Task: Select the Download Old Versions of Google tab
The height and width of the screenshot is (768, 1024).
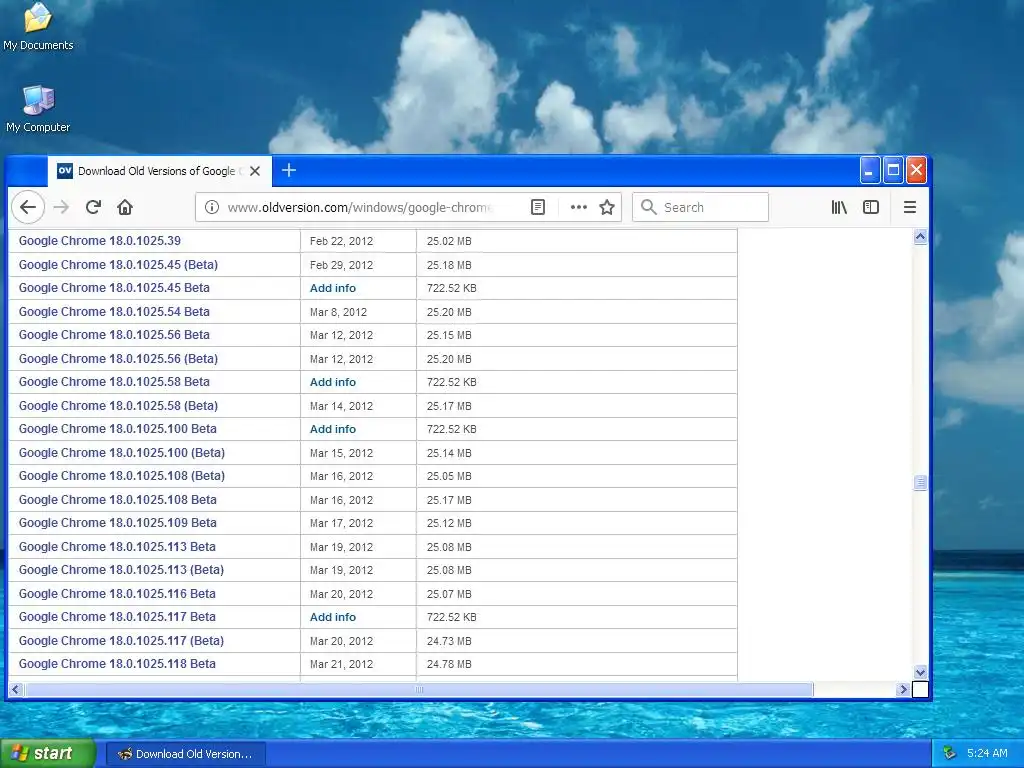Action: (159, 171)
